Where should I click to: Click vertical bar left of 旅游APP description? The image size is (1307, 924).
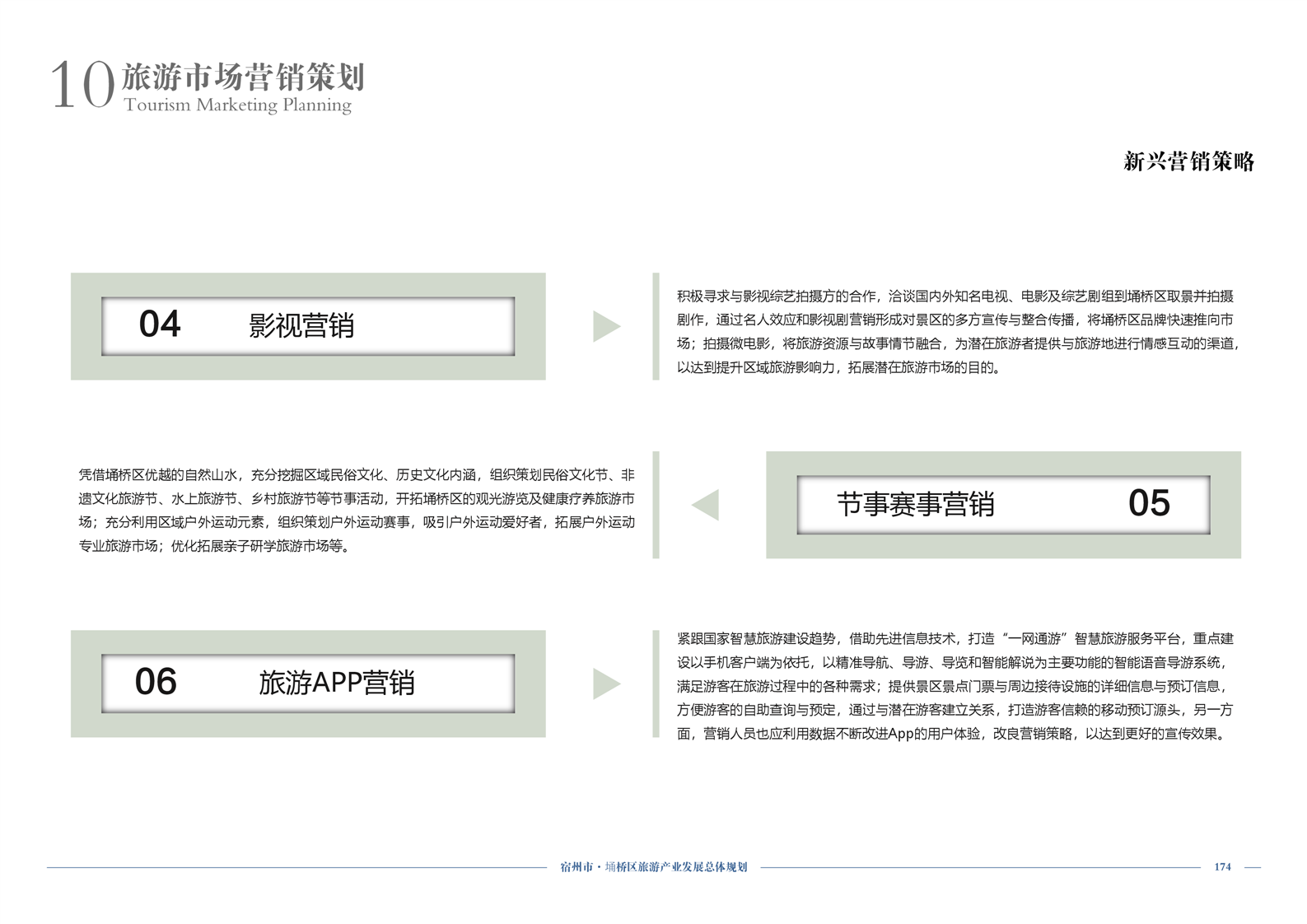(656, 684)
